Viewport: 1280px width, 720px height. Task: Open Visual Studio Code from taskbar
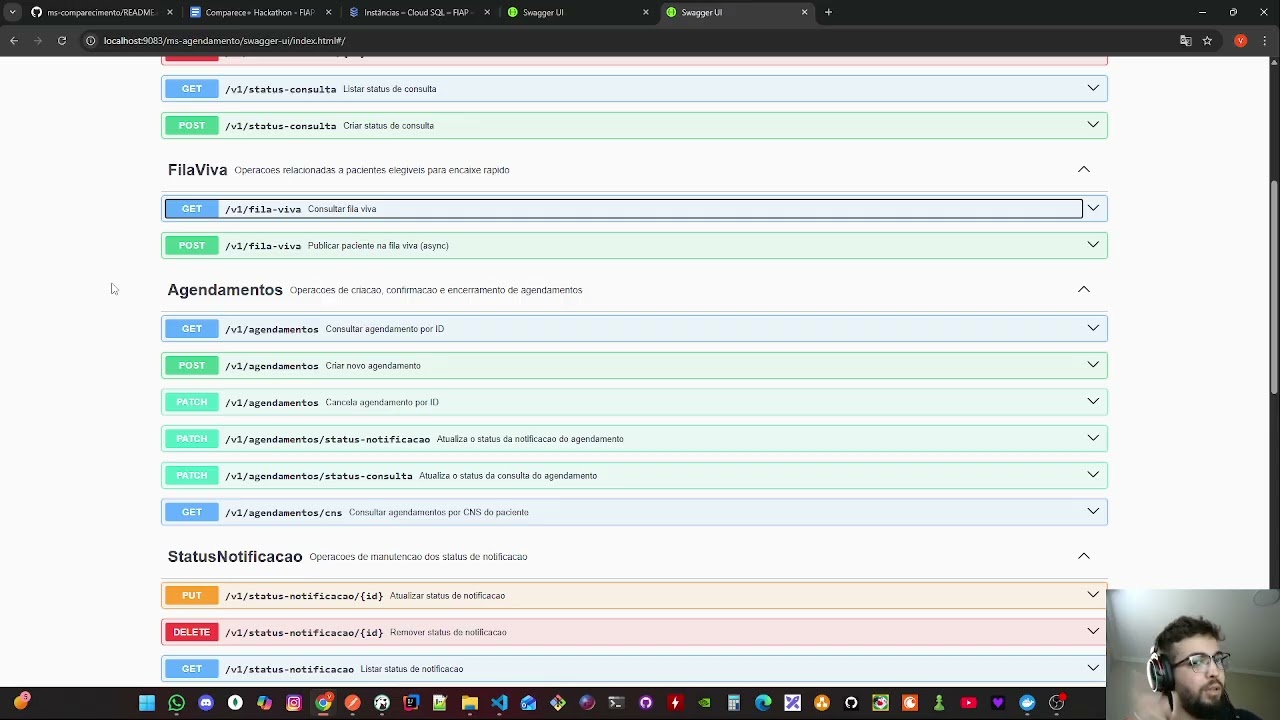pyautogui.click(x=499, y=703)
